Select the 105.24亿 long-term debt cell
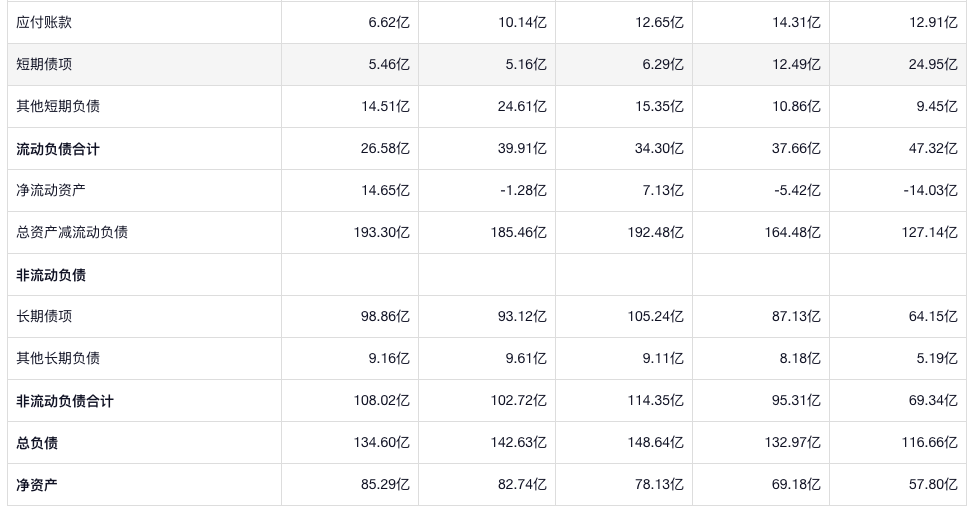Image resolution: width=973 pixels, height=506 pixels. click(655, 316)
